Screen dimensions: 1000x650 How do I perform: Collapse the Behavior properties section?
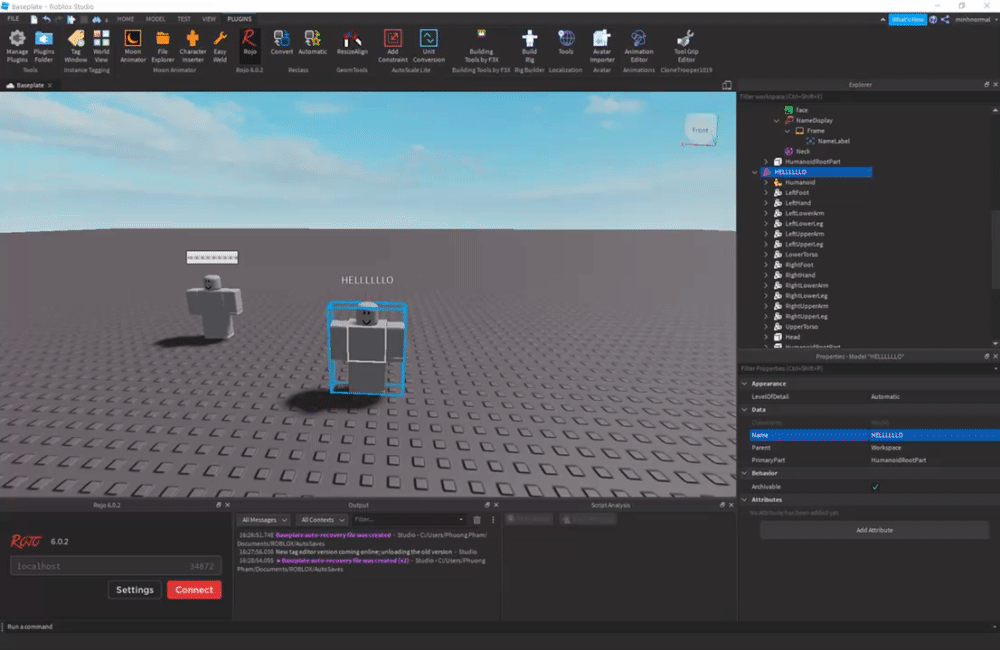pos(744,473)
